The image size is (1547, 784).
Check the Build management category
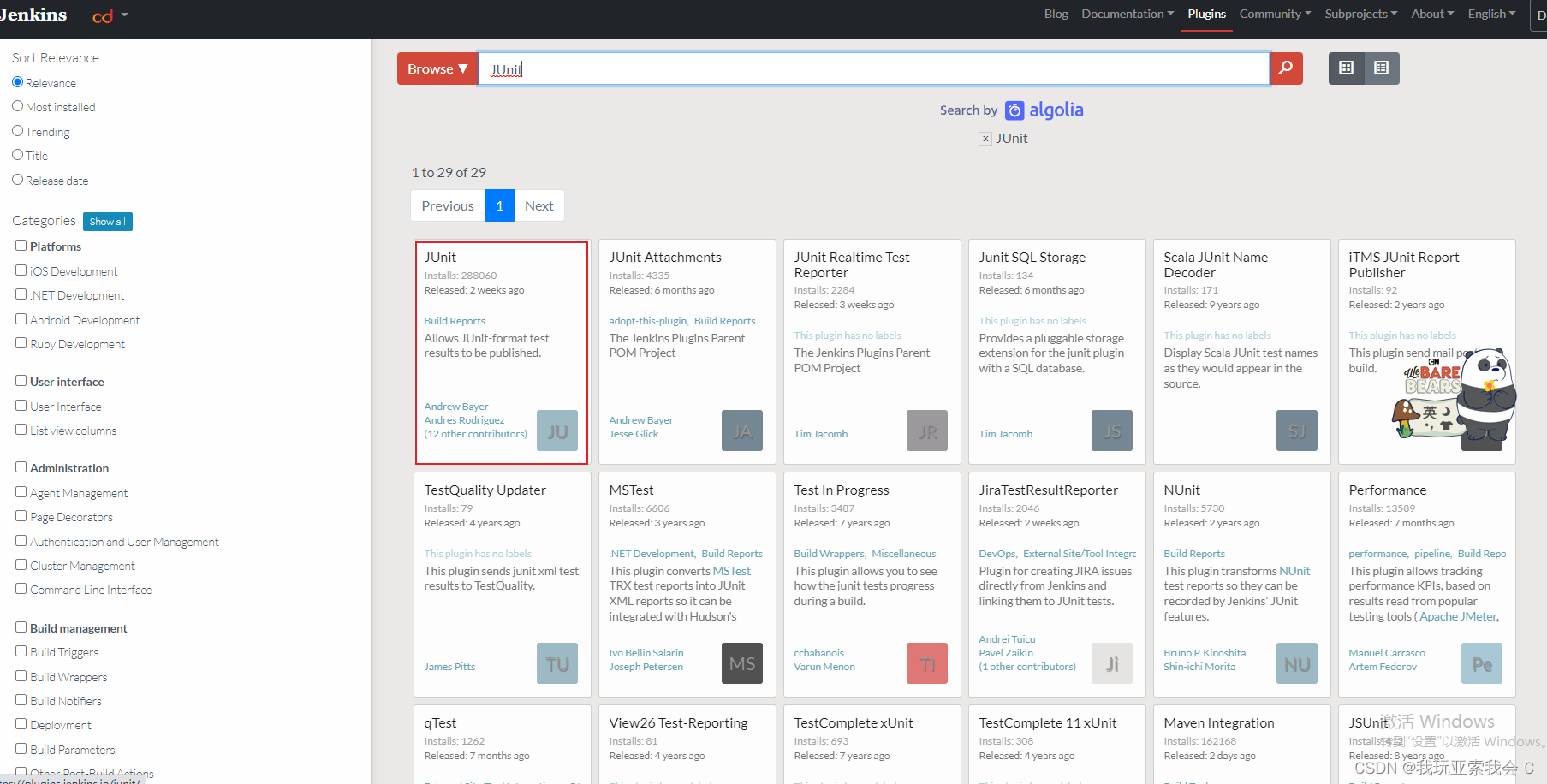click(x=21, y=627)
